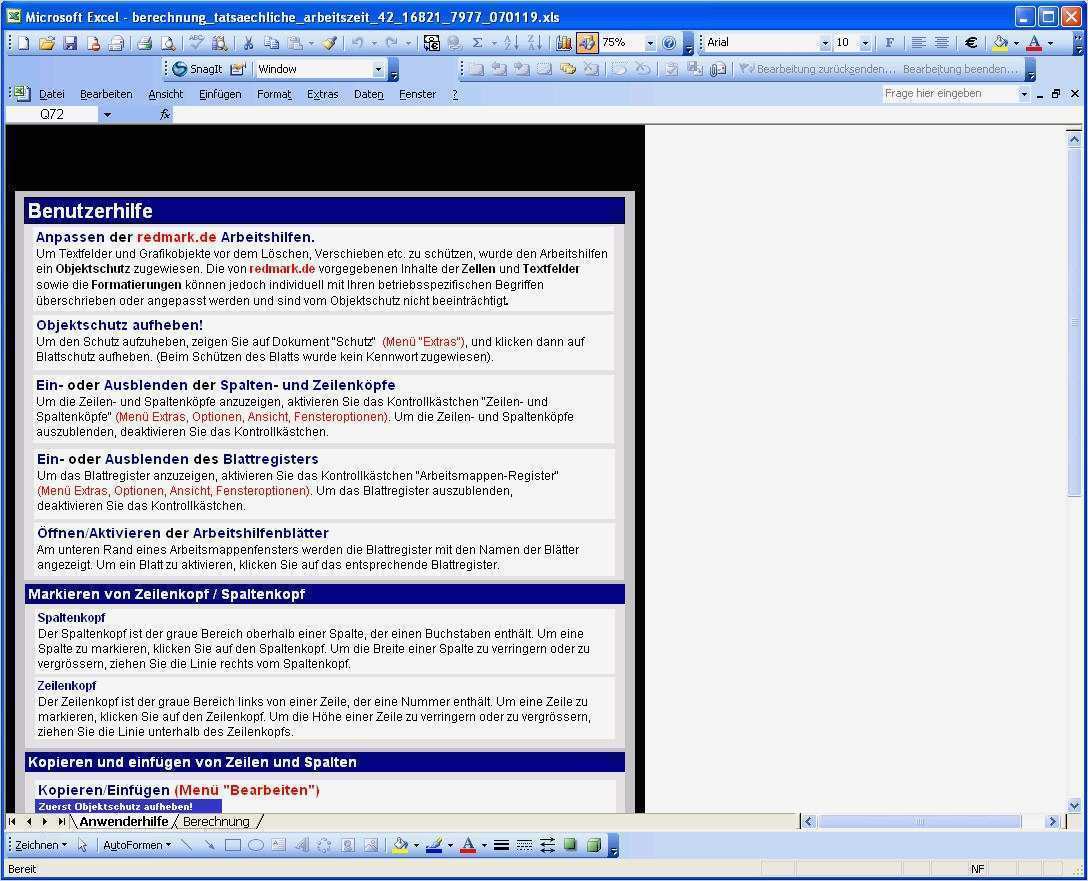Viewport: 1088px width, 881px height.
Task: Open the AutoFormen dropdown
Action: click(x=137, y=845)
